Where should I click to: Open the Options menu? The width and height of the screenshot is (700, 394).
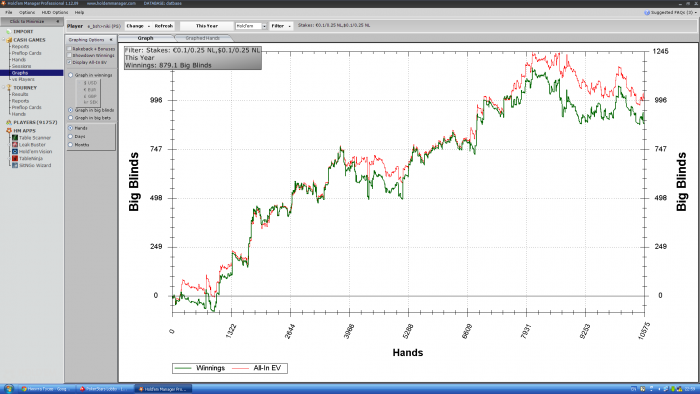coord(27,12)
